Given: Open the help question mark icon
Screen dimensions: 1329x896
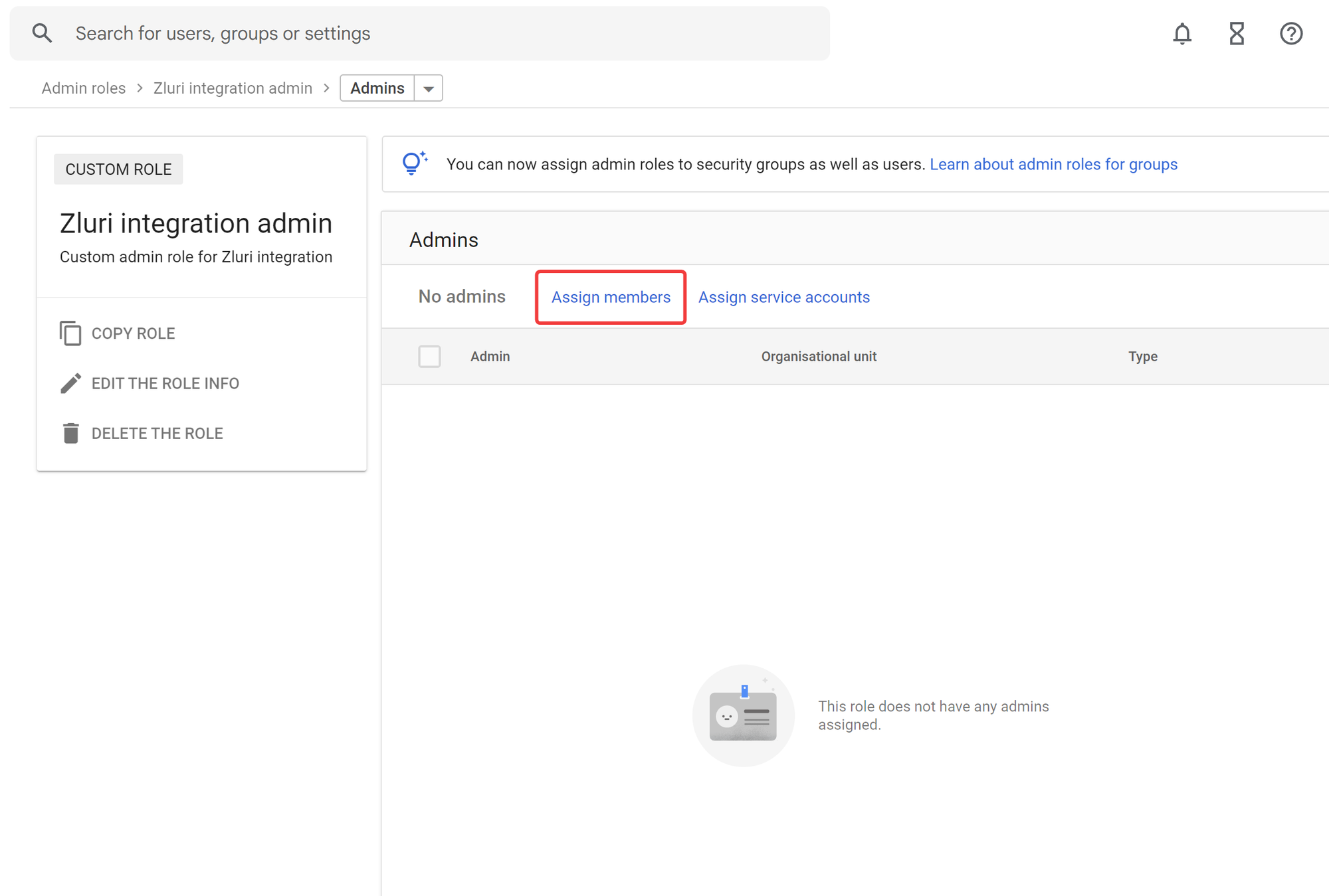Looking at the screenshot, I should click(1290, 33).
